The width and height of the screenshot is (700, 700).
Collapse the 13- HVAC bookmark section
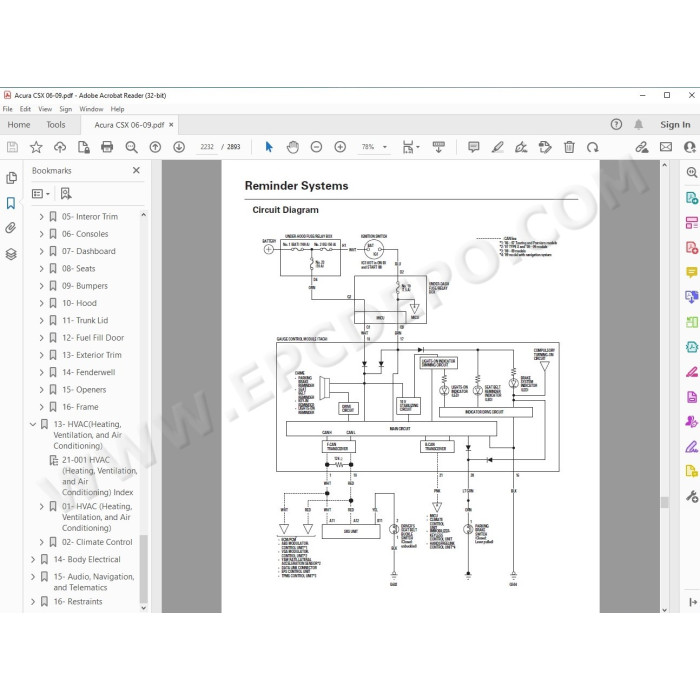33,424
